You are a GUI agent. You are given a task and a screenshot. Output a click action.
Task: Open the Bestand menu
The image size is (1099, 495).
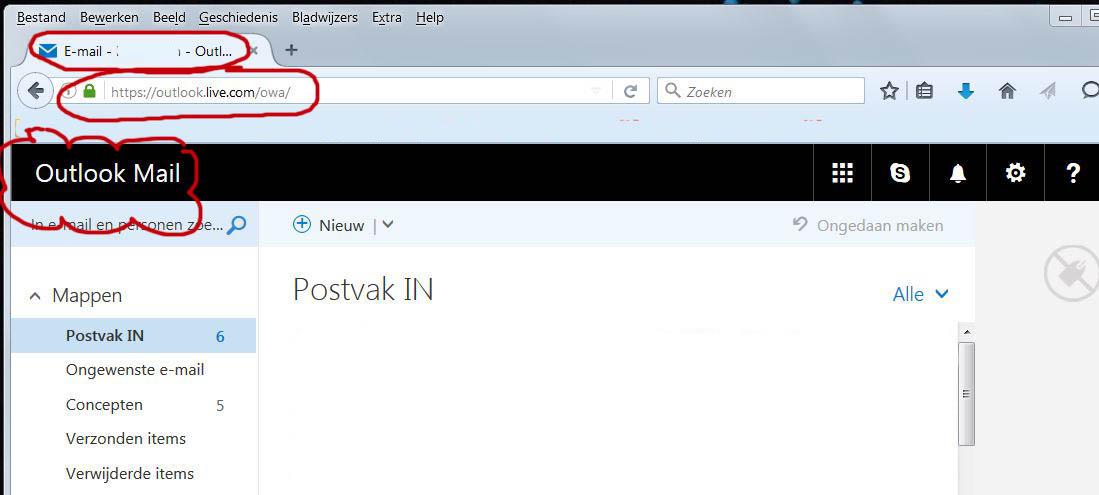click(41, 18)
